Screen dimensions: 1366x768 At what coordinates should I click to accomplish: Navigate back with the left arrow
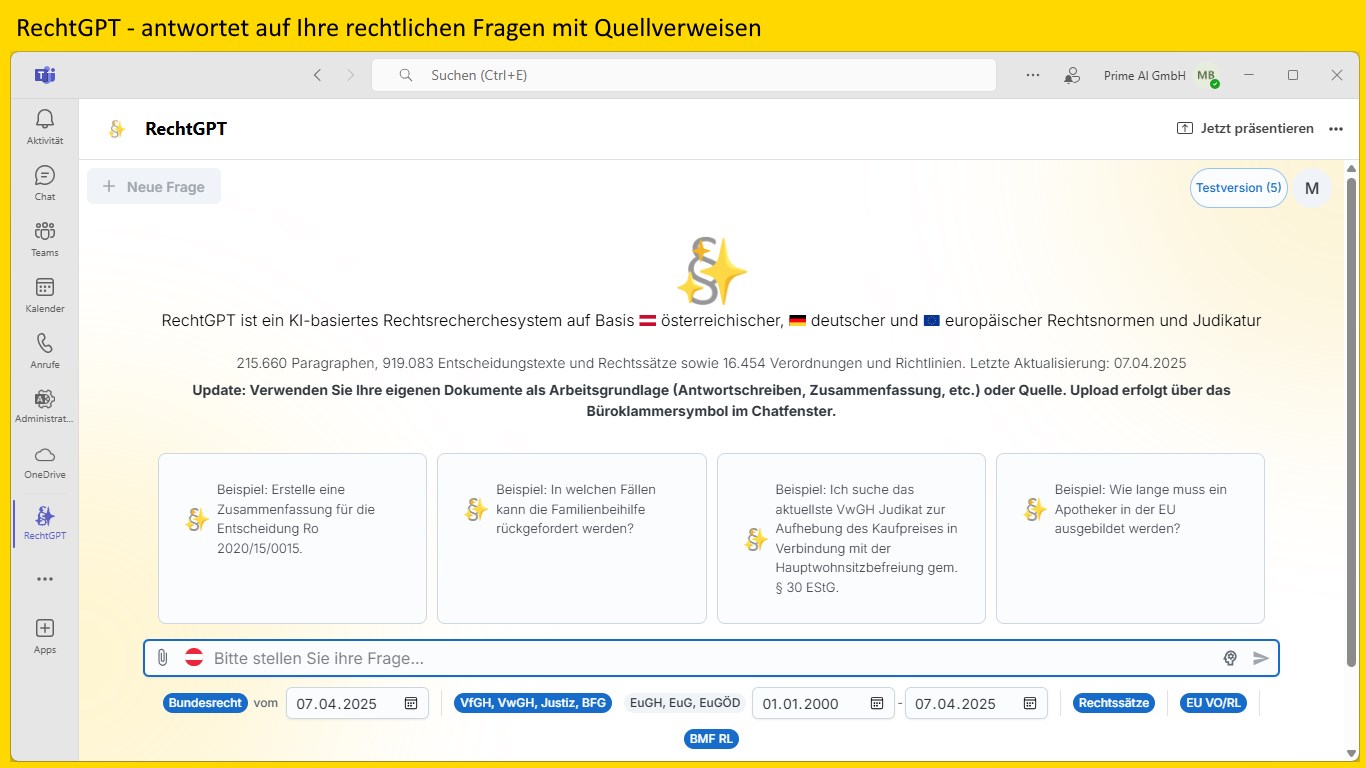317,75
